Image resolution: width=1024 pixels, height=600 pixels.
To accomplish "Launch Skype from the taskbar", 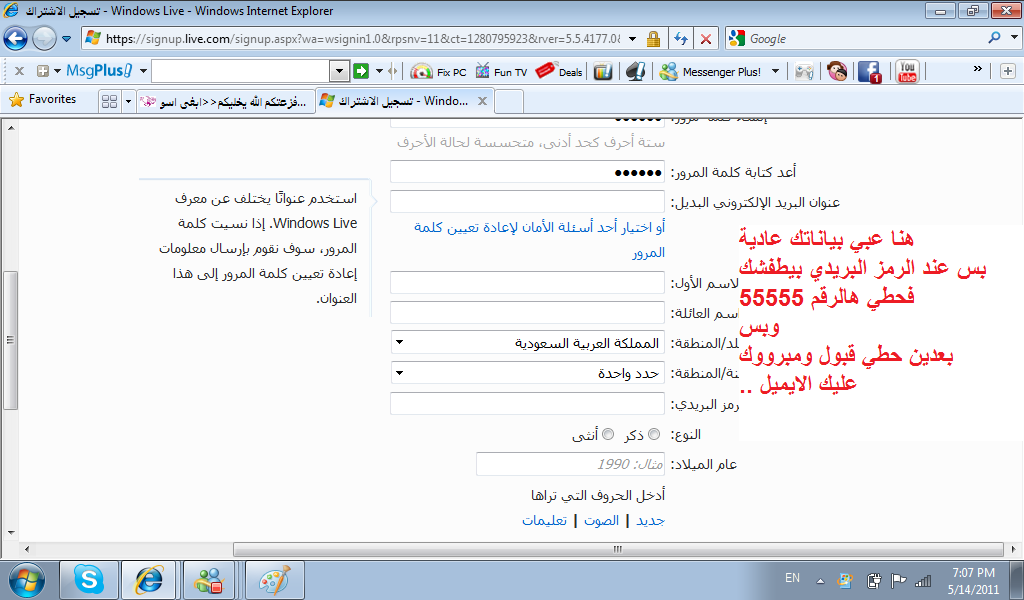I will [x=89, y=579].
